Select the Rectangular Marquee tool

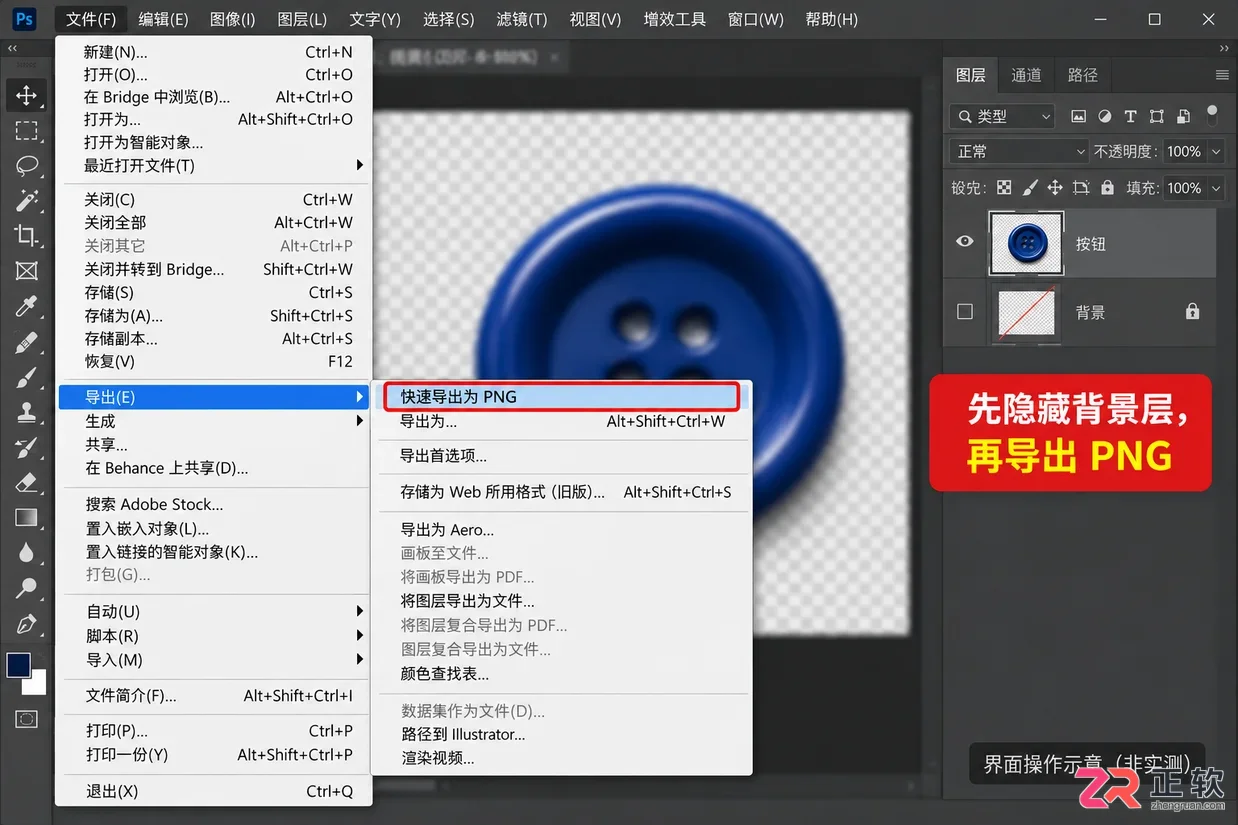[x=26, y=130]
